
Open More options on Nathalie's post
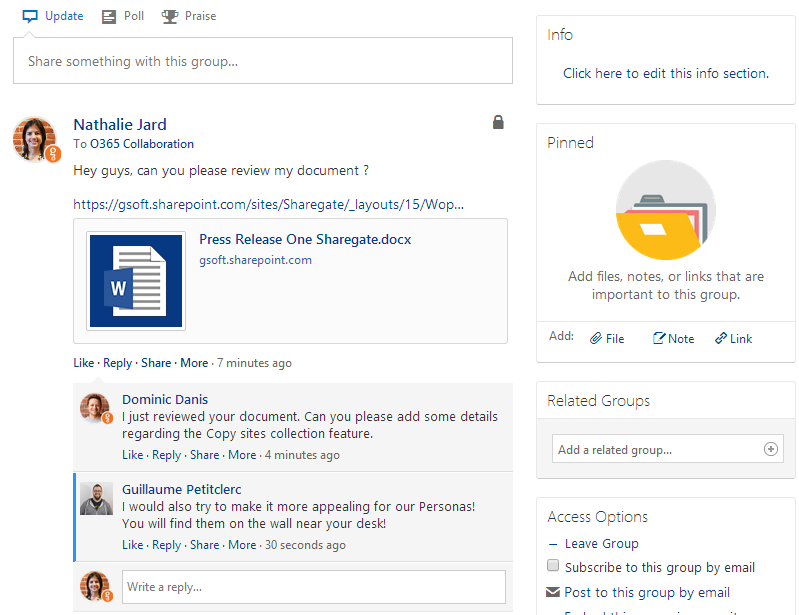pos(194,363)
